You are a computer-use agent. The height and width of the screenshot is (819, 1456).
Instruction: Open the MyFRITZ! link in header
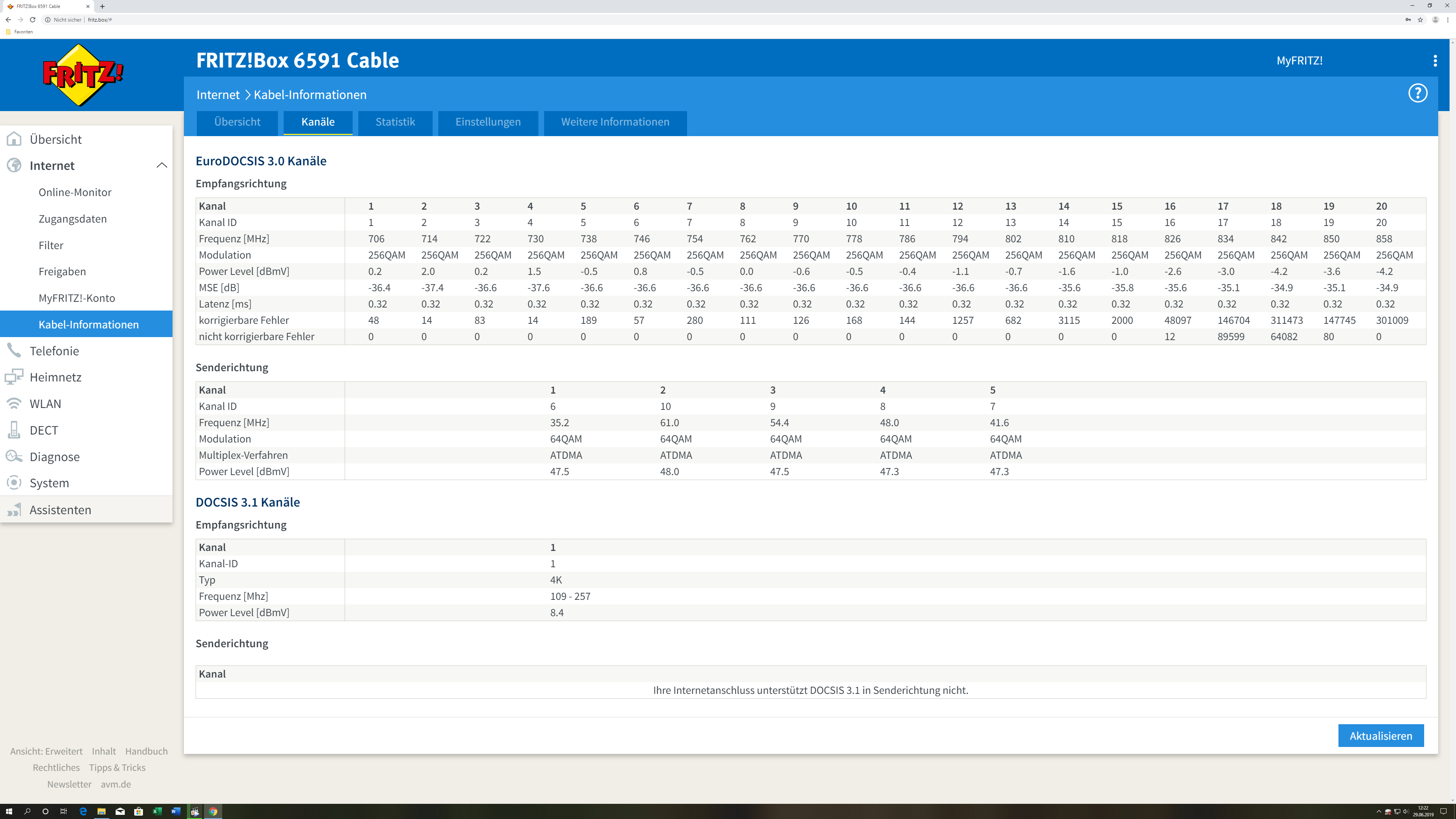tap(1299, 61)
